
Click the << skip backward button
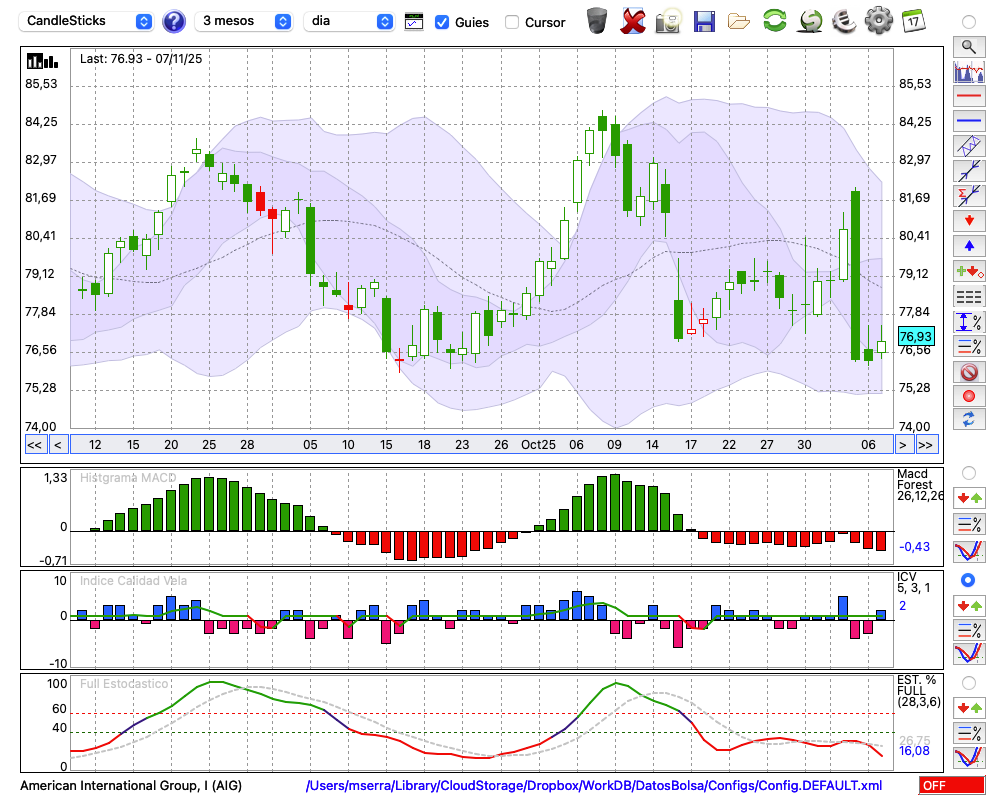click(34, 444)
